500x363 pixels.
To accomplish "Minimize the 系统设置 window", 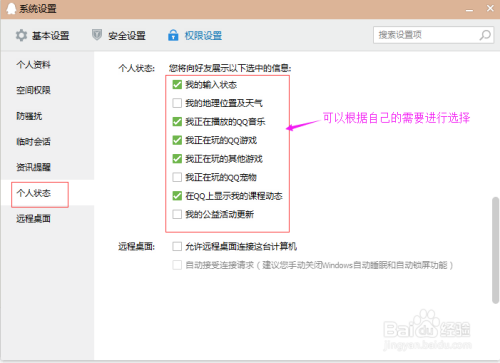I will click(x=469, y=9).
